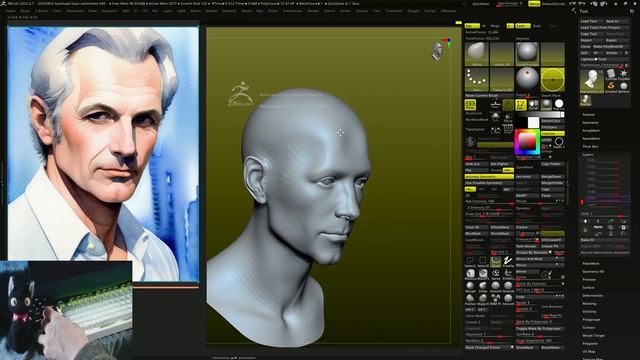
Task: Select the KnifeCurve brush icon
Action: pos(508,274)
